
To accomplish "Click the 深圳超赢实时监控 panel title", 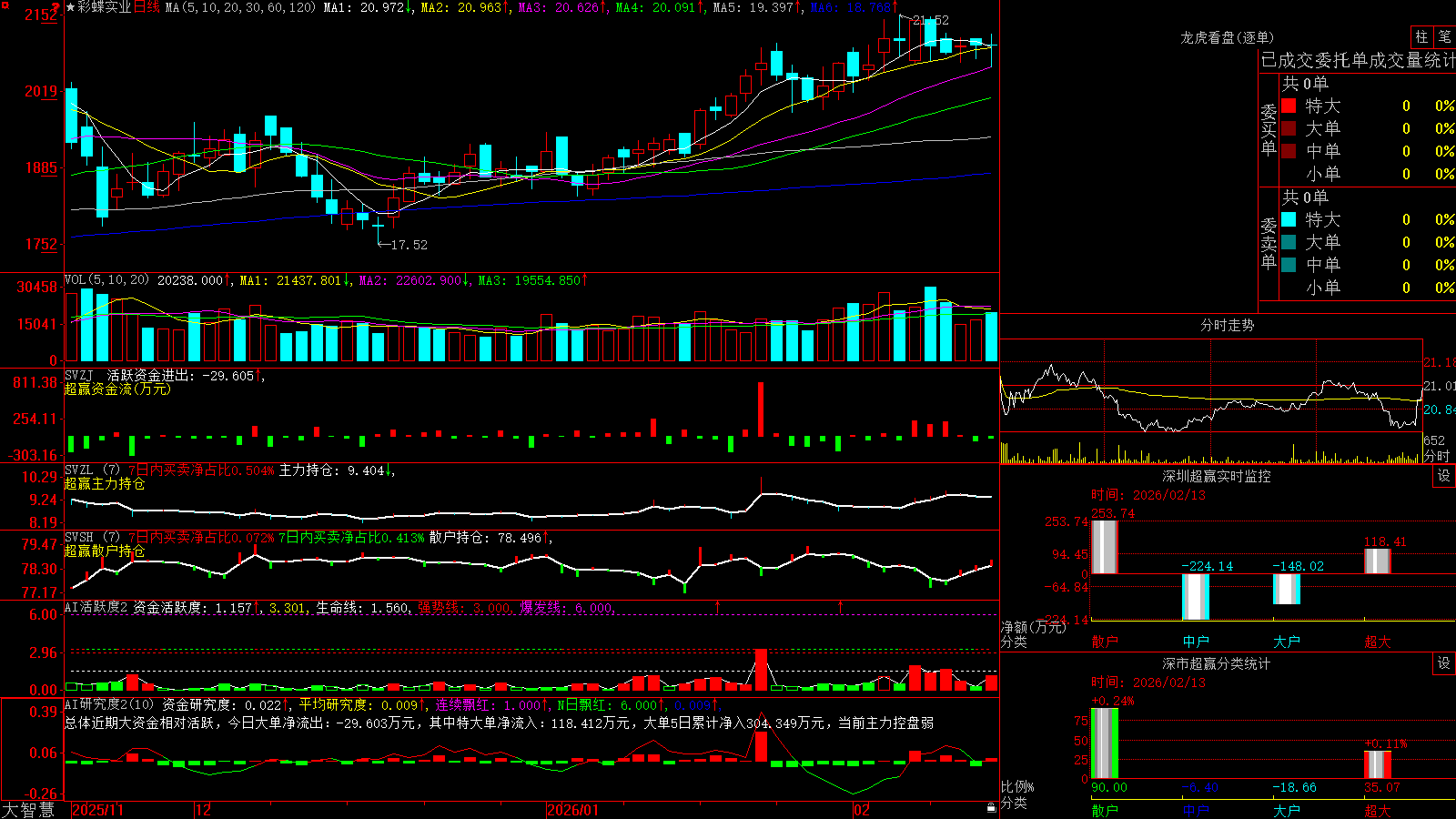I will click(x=1217, y=476).
